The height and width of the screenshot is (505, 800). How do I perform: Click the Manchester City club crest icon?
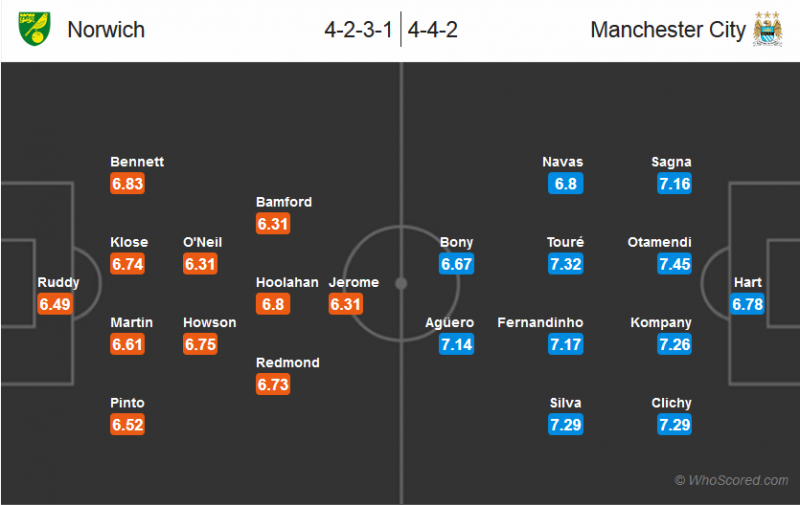(x=767, y=29)
